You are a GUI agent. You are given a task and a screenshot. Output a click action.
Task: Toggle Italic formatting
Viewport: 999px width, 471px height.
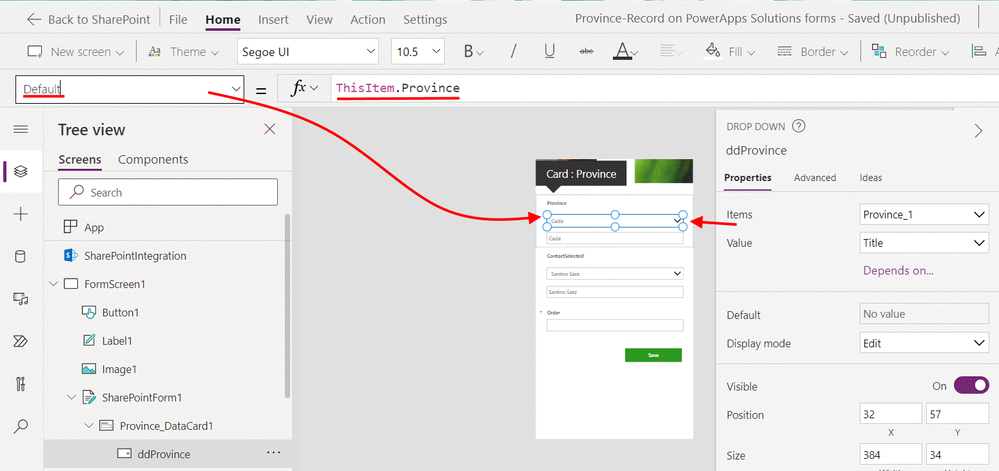tap(514, 52)
